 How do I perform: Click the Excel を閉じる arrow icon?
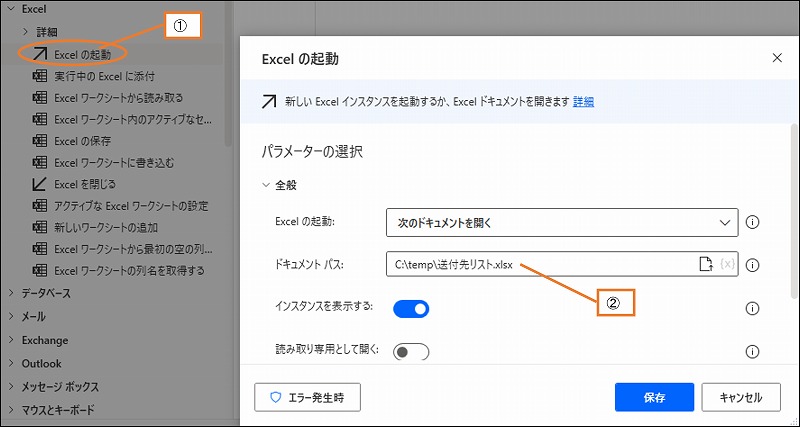coord(40,184)
